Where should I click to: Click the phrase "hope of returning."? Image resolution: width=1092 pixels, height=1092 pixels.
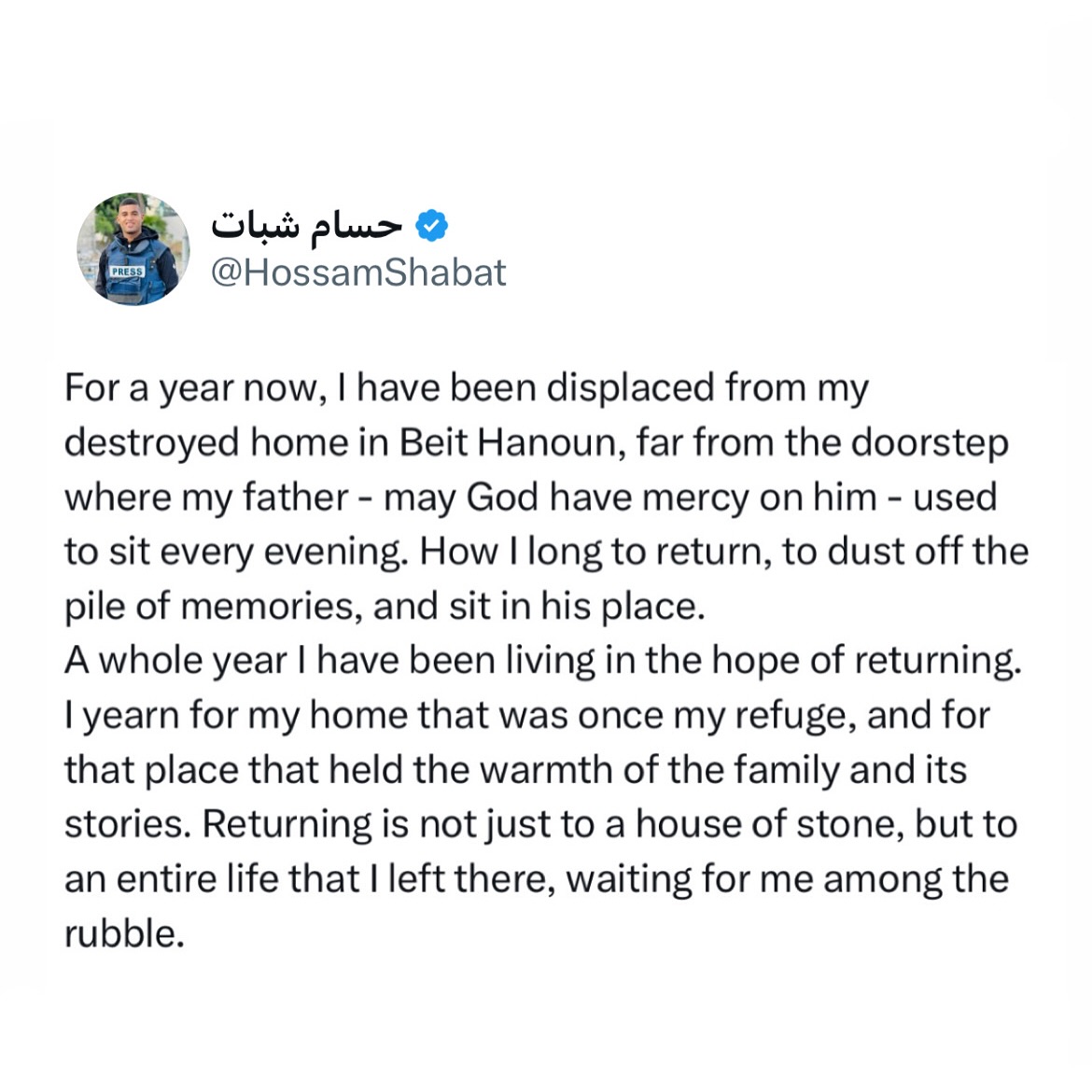866,661
